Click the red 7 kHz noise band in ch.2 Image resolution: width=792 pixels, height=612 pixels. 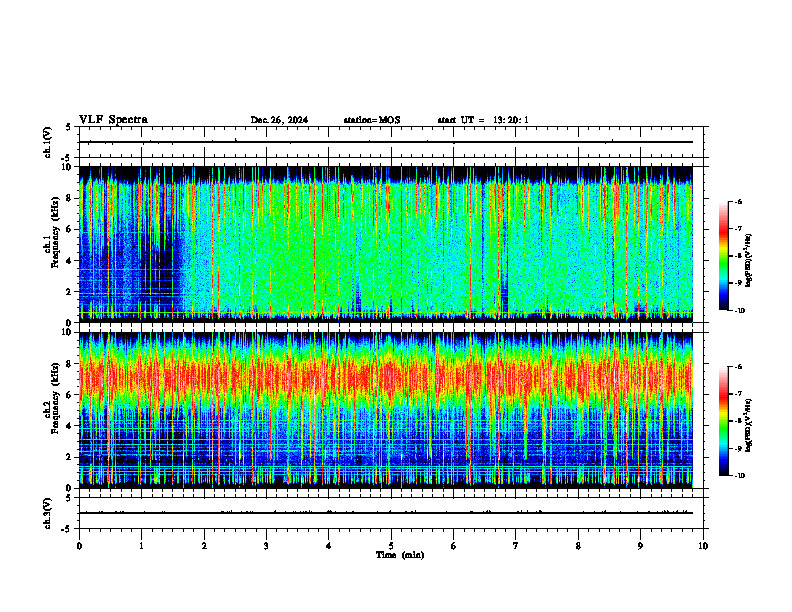coord(386,379)
